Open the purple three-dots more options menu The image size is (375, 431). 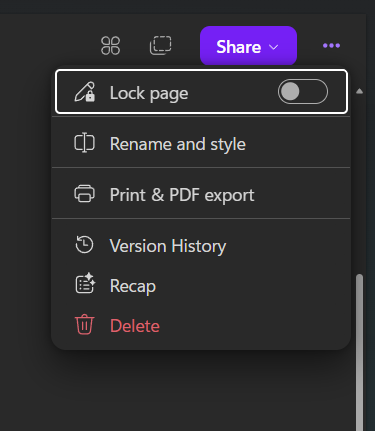point(331,45)
